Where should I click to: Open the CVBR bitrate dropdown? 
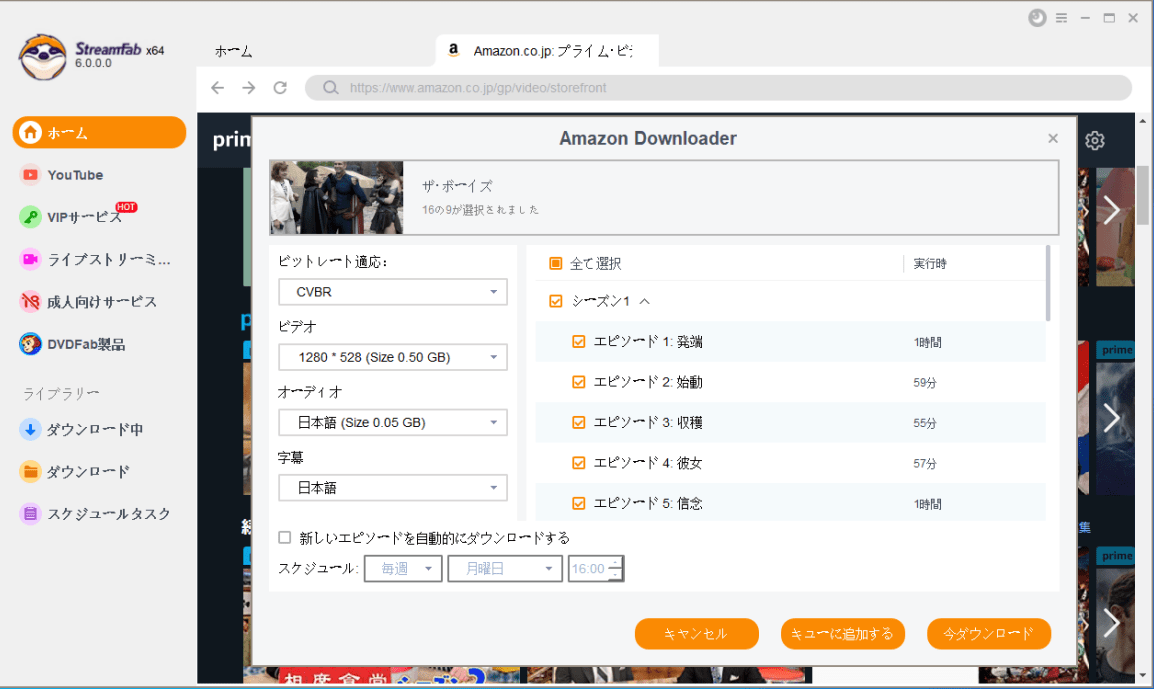pos(393,292)
